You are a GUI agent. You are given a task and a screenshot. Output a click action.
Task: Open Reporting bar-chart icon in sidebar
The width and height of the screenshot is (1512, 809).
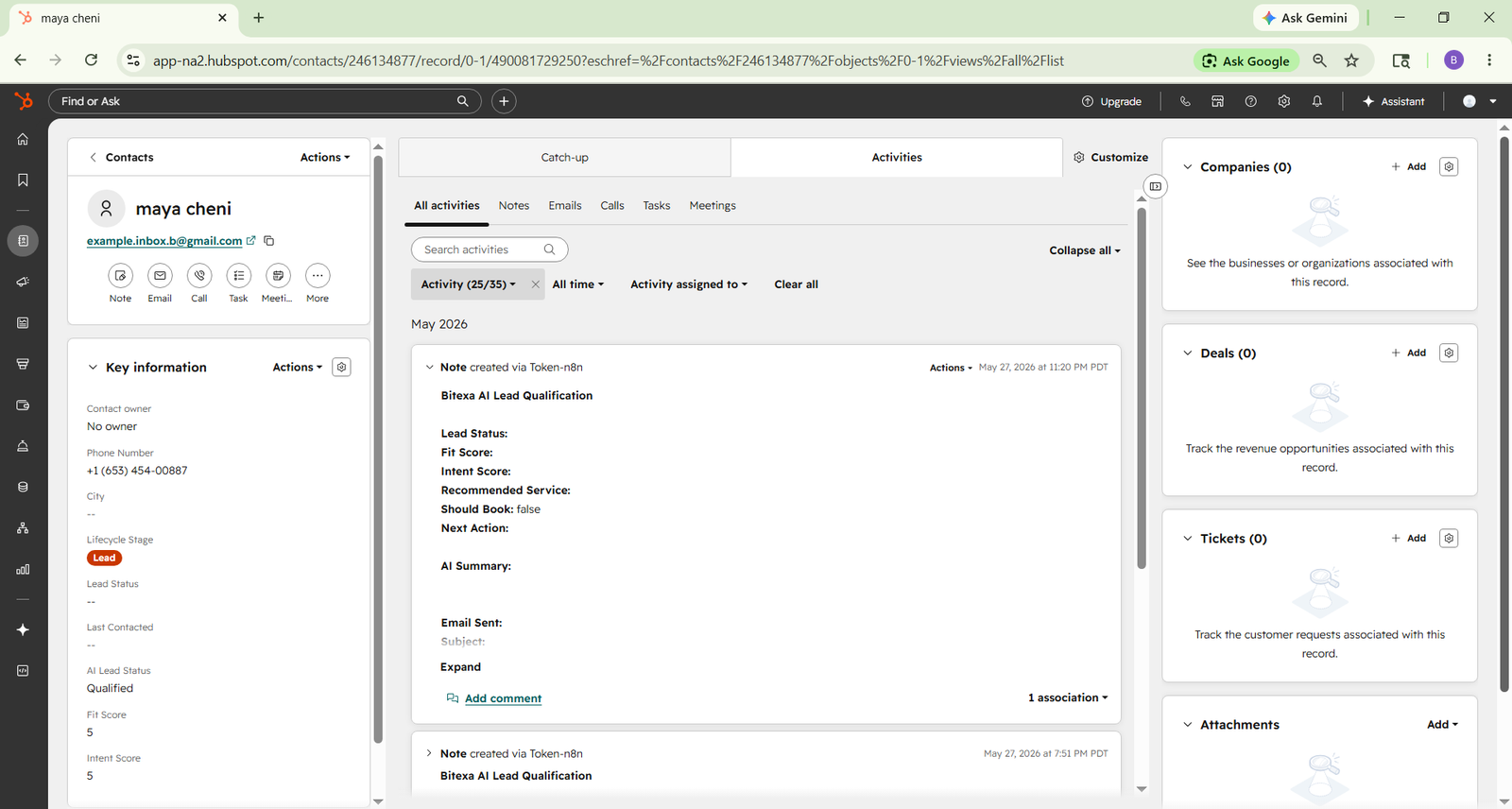(x=23, y=569)
